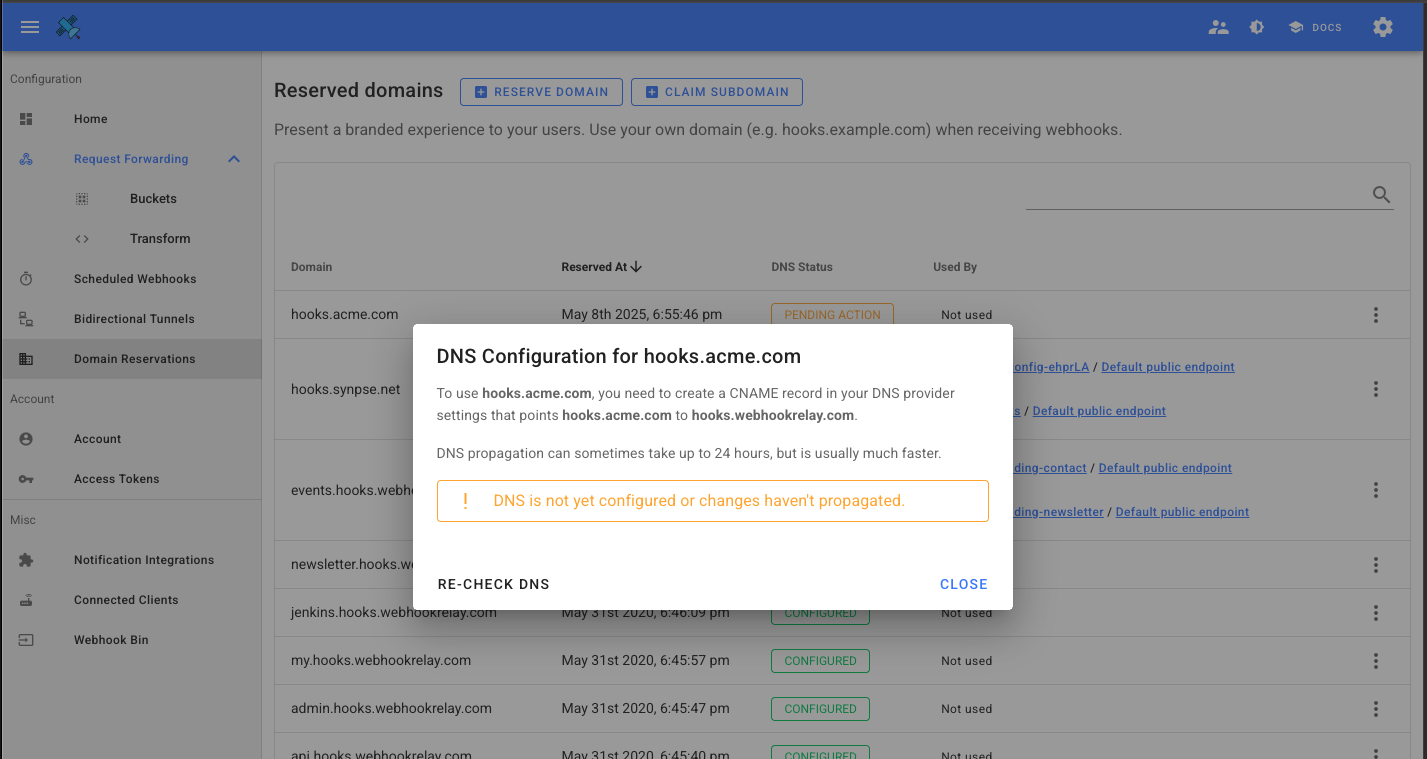This screenshot has height=759, width=1427.
Task: Click the domain search input field
Action: pos(1195,195)
